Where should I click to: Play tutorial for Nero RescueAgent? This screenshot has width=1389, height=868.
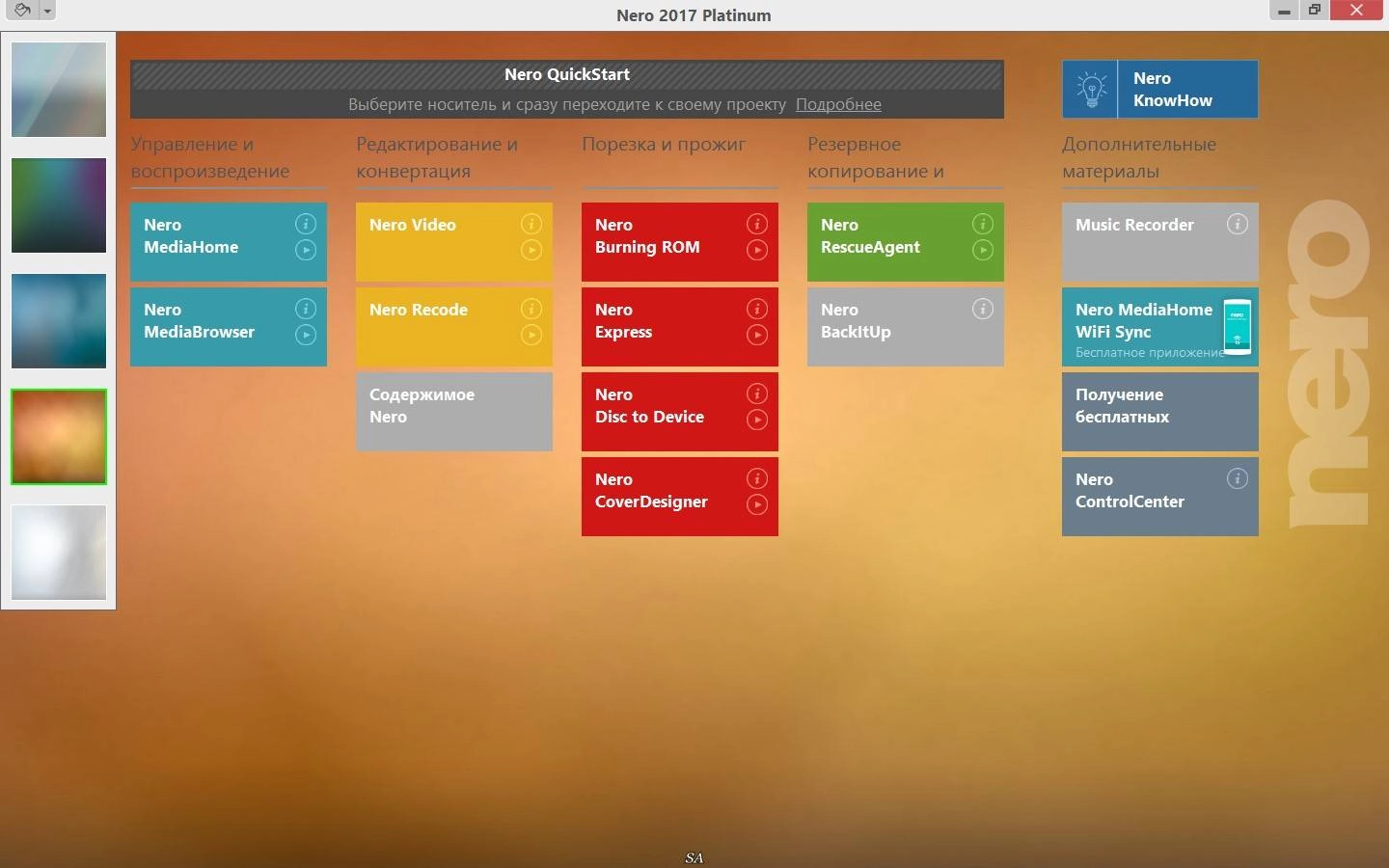[983, 250]
